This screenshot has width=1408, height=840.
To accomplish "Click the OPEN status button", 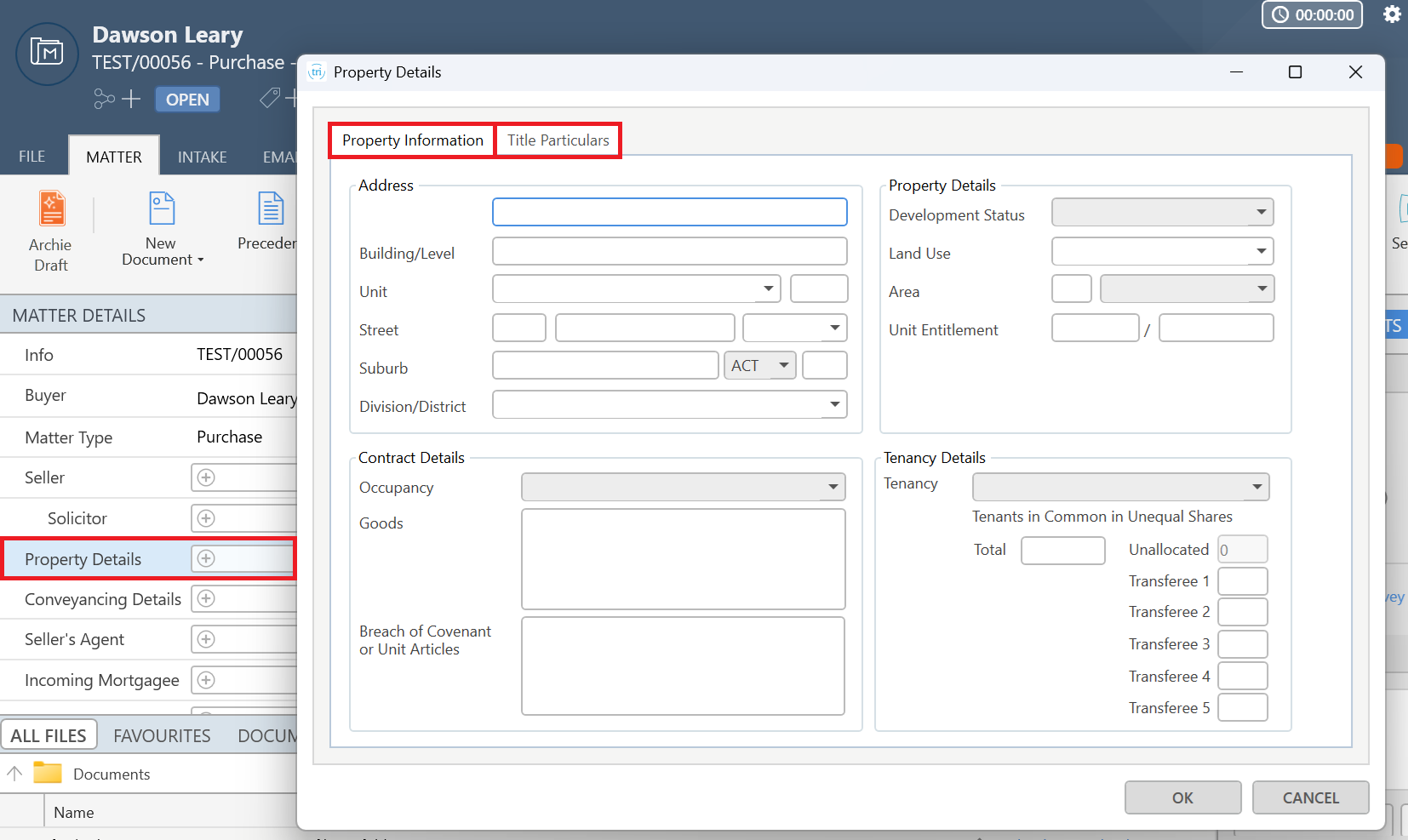I will point(187,100).
